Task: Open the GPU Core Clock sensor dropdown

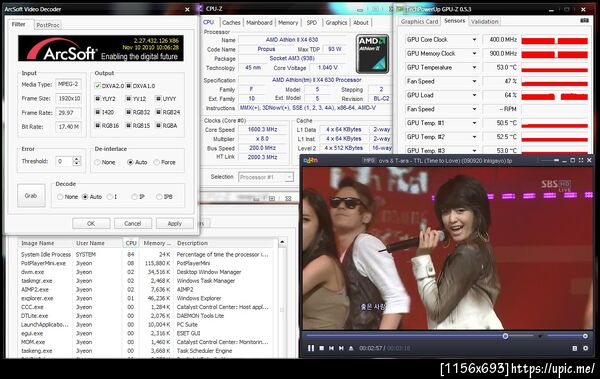Action: tap(474, 40)
